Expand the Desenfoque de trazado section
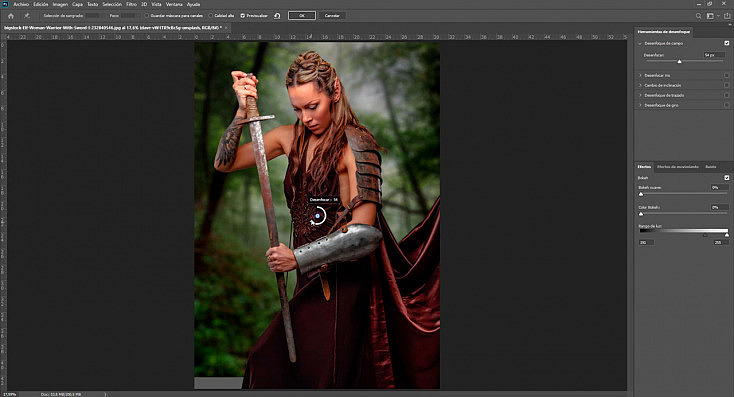 [x=640, y=95]
